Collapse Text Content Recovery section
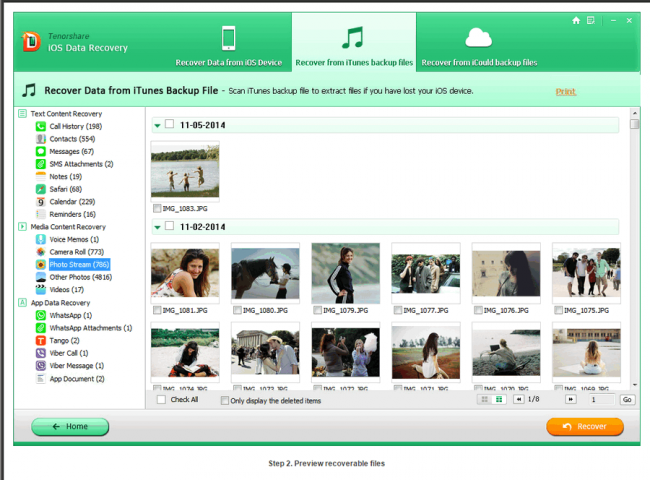Image resolution: width=650 pixels, height=480 pixels. click(22, 113)
